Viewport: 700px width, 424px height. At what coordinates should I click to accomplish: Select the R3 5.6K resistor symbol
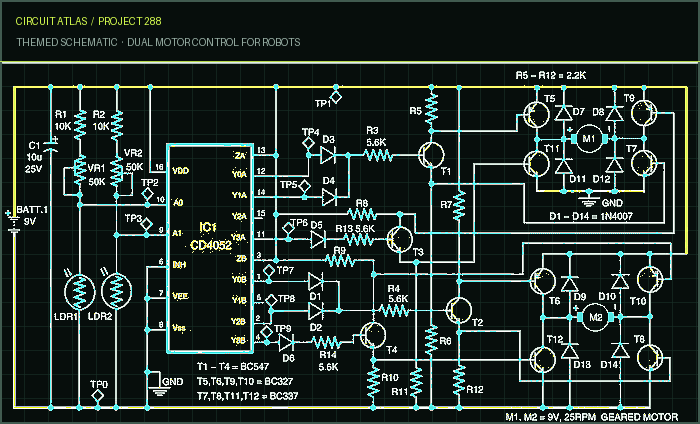click(x=378, y=155)
